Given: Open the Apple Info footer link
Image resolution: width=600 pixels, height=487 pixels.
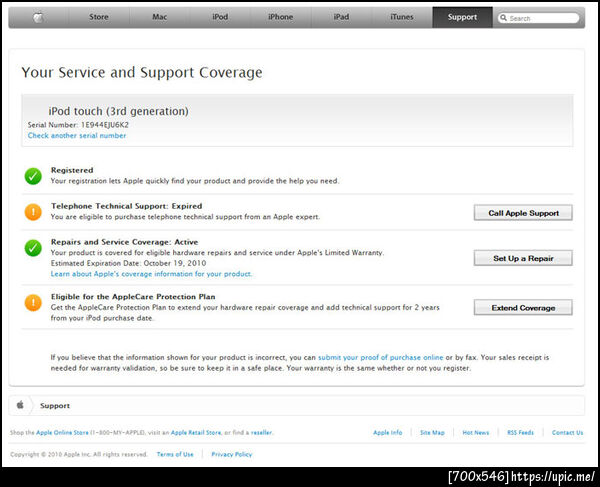Looking at the screenshot, I should [x=388, y=433].
